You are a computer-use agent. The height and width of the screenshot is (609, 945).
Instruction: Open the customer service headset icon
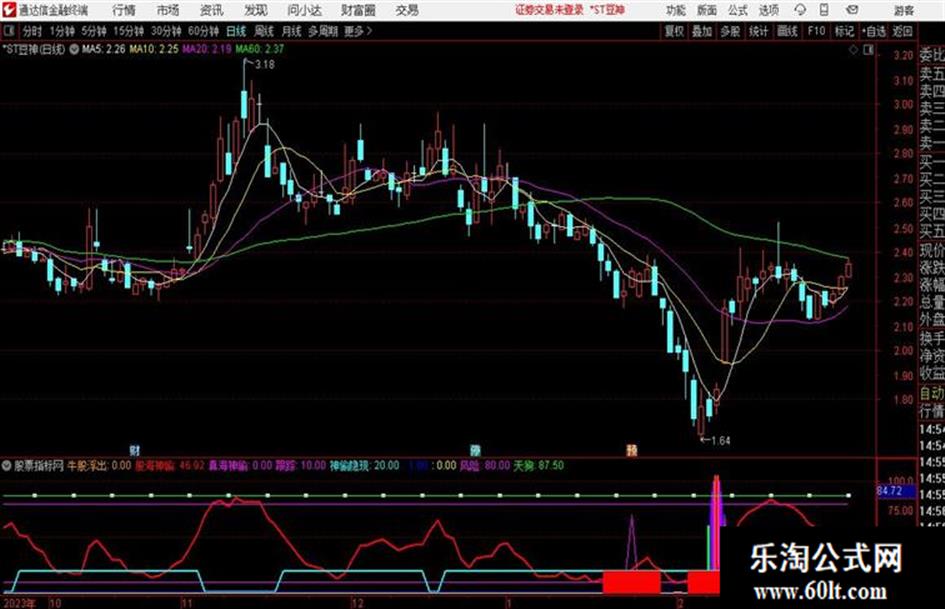tap(800, 10)
